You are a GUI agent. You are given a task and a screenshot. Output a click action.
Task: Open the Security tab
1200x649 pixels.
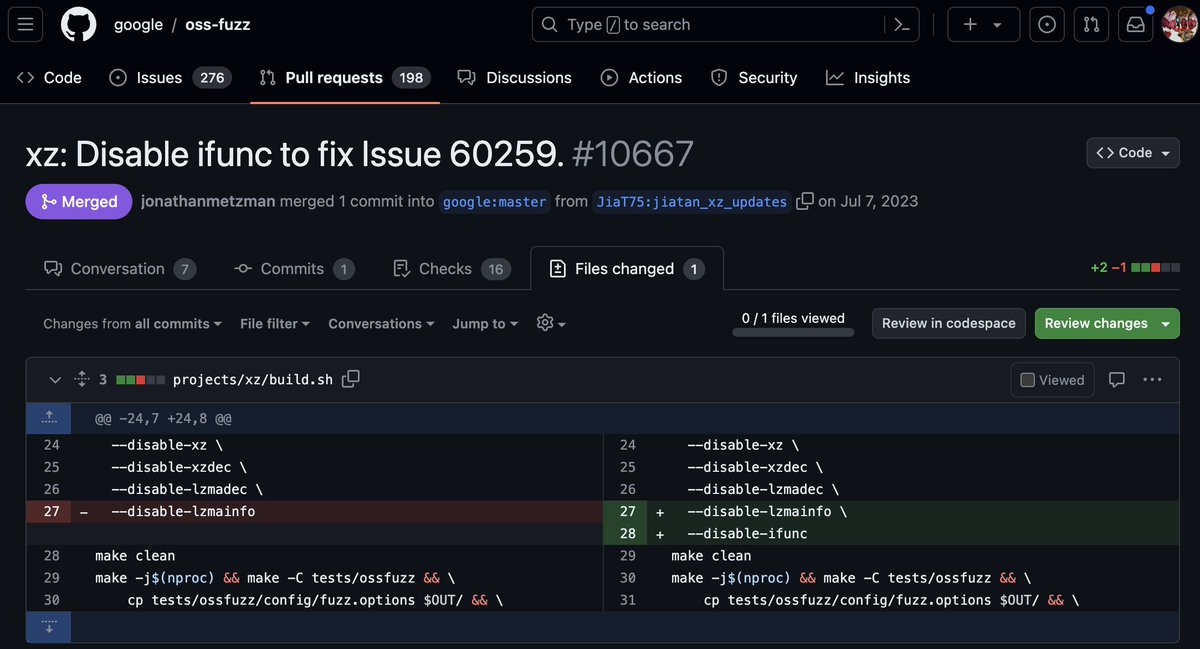click(754, 77)
